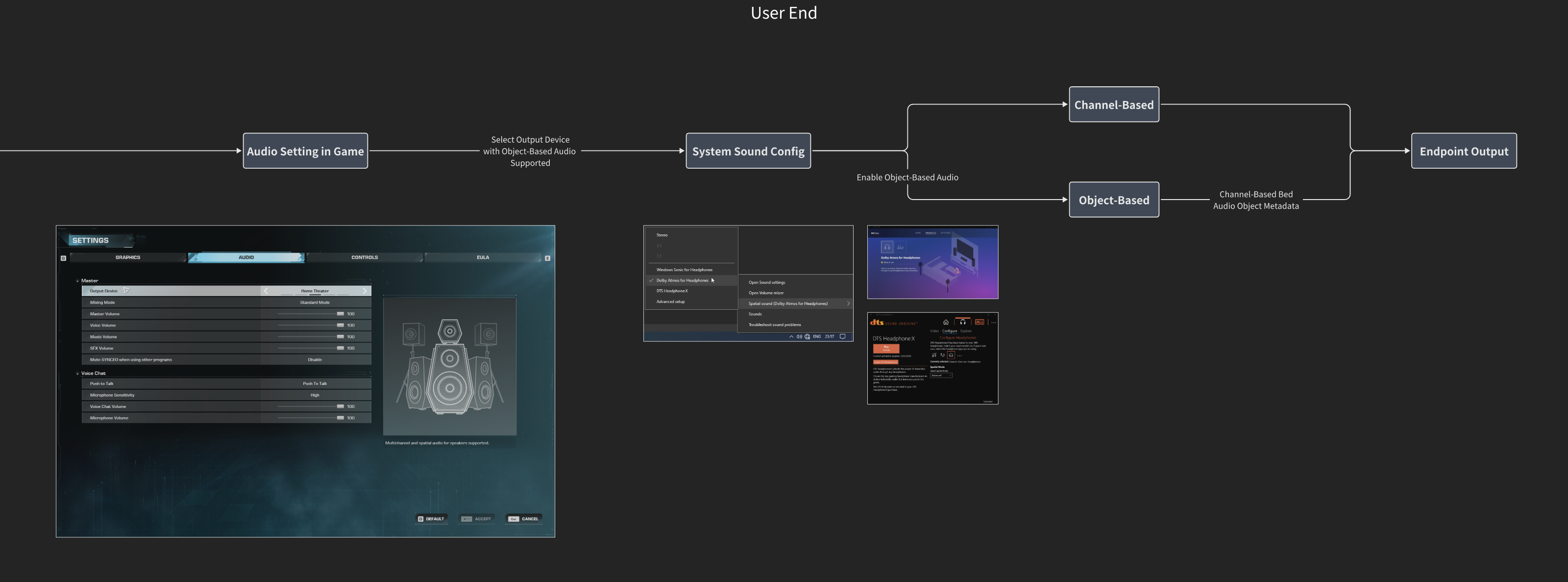Click the DTS Sound Unbound home icon
Image resolution: width=1568 pixels, height=582 pixels.
945,322
